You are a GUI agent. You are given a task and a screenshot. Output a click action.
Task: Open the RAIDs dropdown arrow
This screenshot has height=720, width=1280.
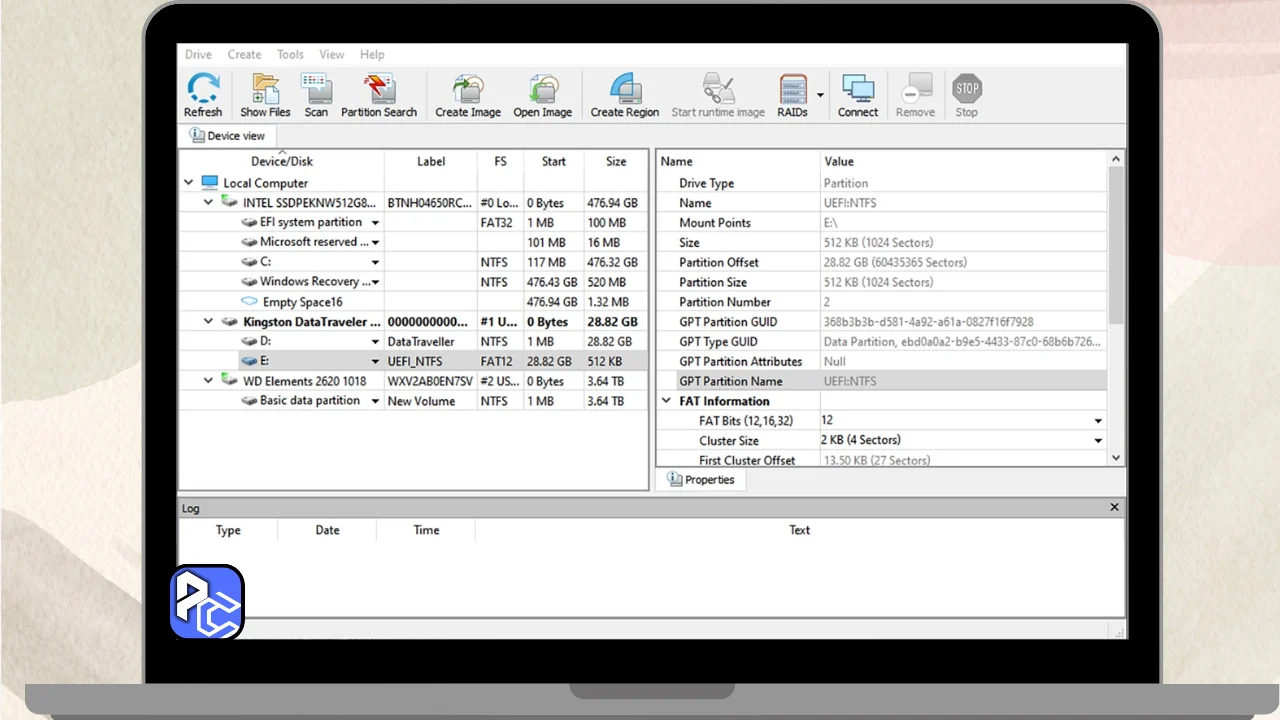click(820, 96)
